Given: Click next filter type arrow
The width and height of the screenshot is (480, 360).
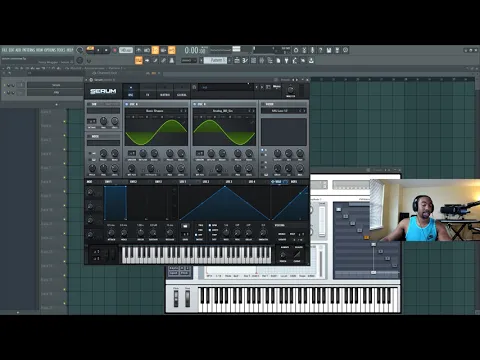Looking at the screenshot, I should [x=304, y=111].
